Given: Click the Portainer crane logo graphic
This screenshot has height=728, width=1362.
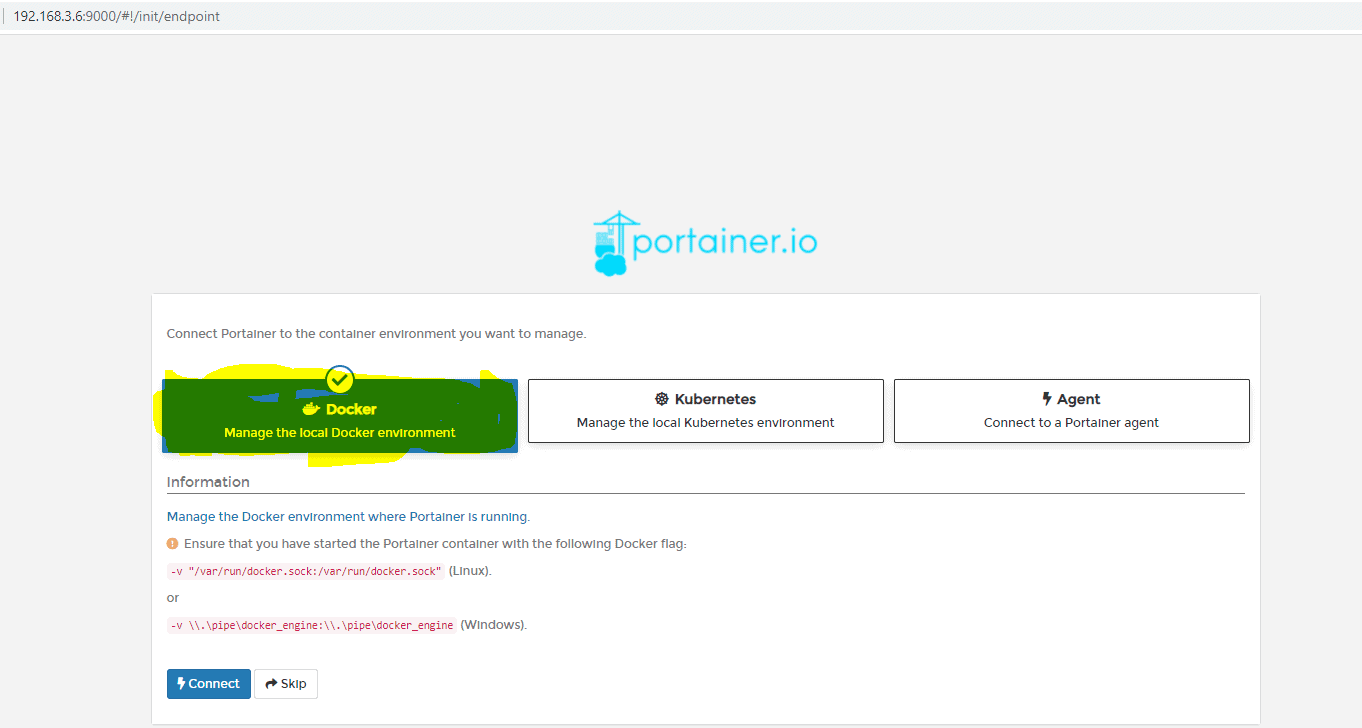Looking at the screenshot, I should point(610,240).
